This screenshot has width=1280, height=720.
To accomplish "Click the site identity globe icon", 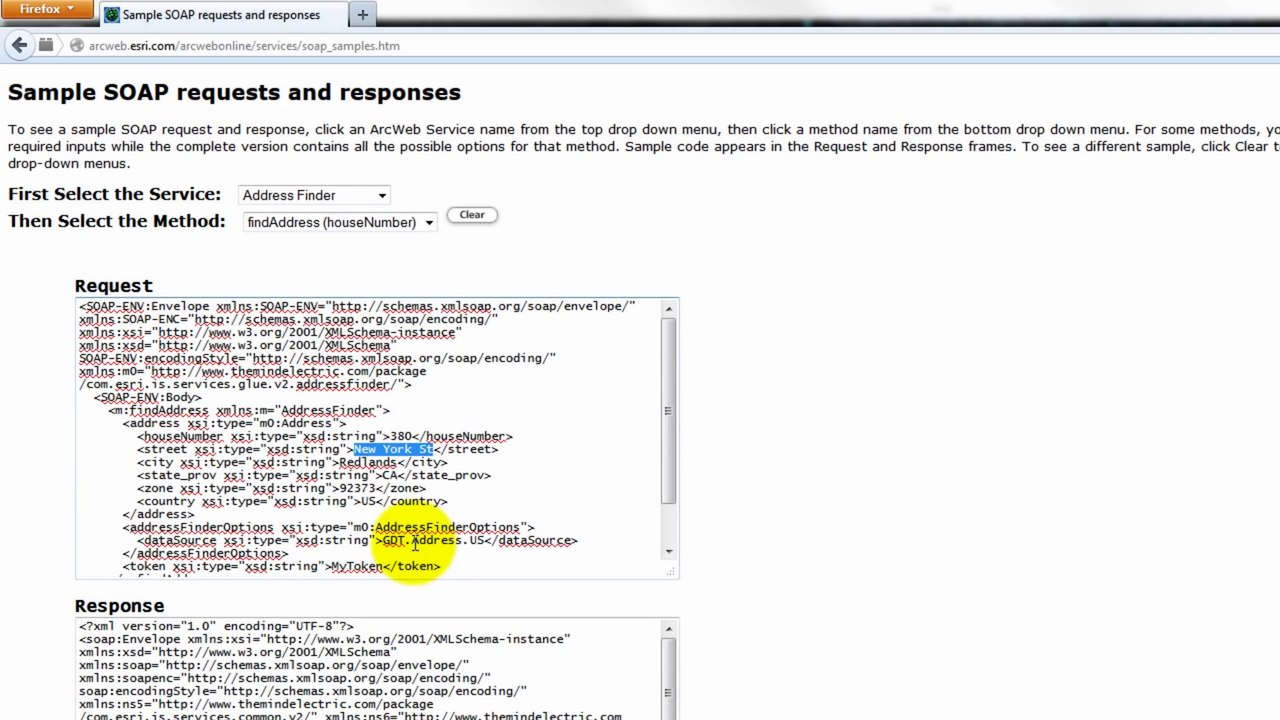I will pyautogui.click(x=76, y=46).
